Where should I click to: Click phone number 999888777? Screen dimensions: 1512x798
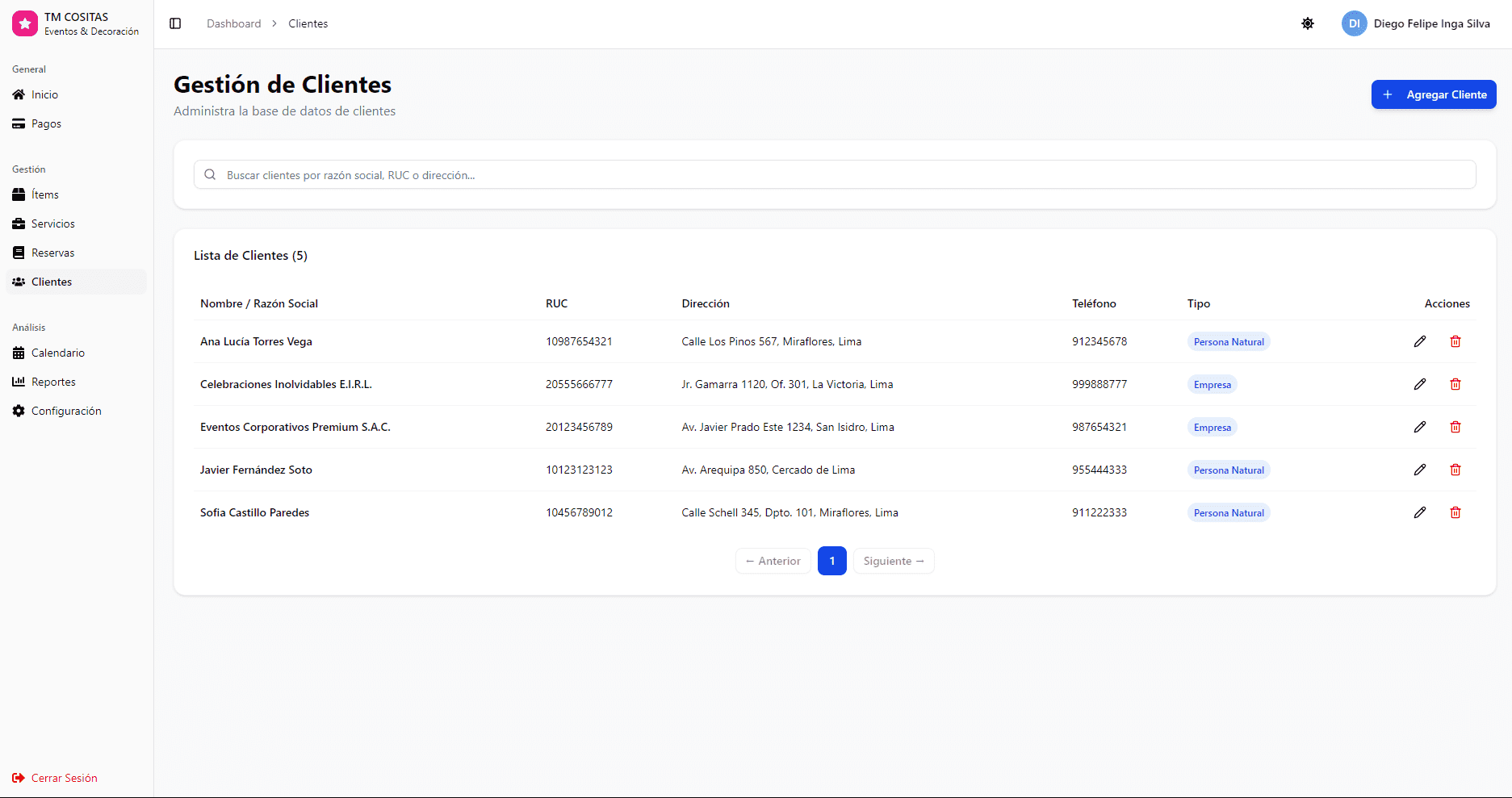[1099, 384]
